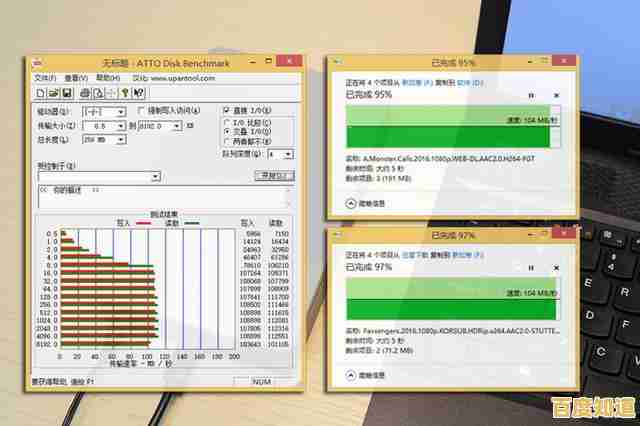
Task: Click the ATTO results bar chart area
Action: click(147, 288)
